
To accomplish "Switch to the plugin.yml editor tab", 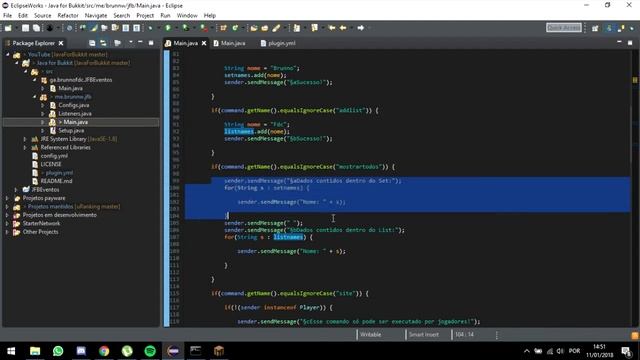I will 278,43.
